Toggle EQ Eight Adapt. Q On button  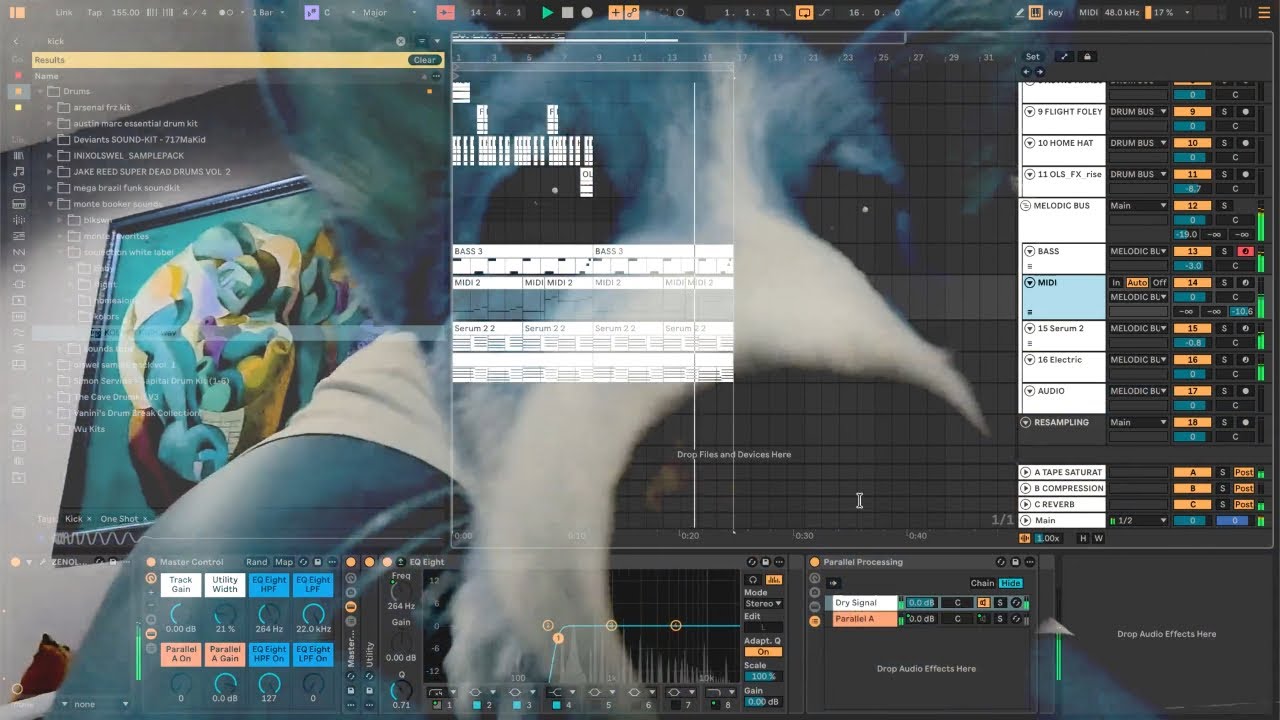763,652
